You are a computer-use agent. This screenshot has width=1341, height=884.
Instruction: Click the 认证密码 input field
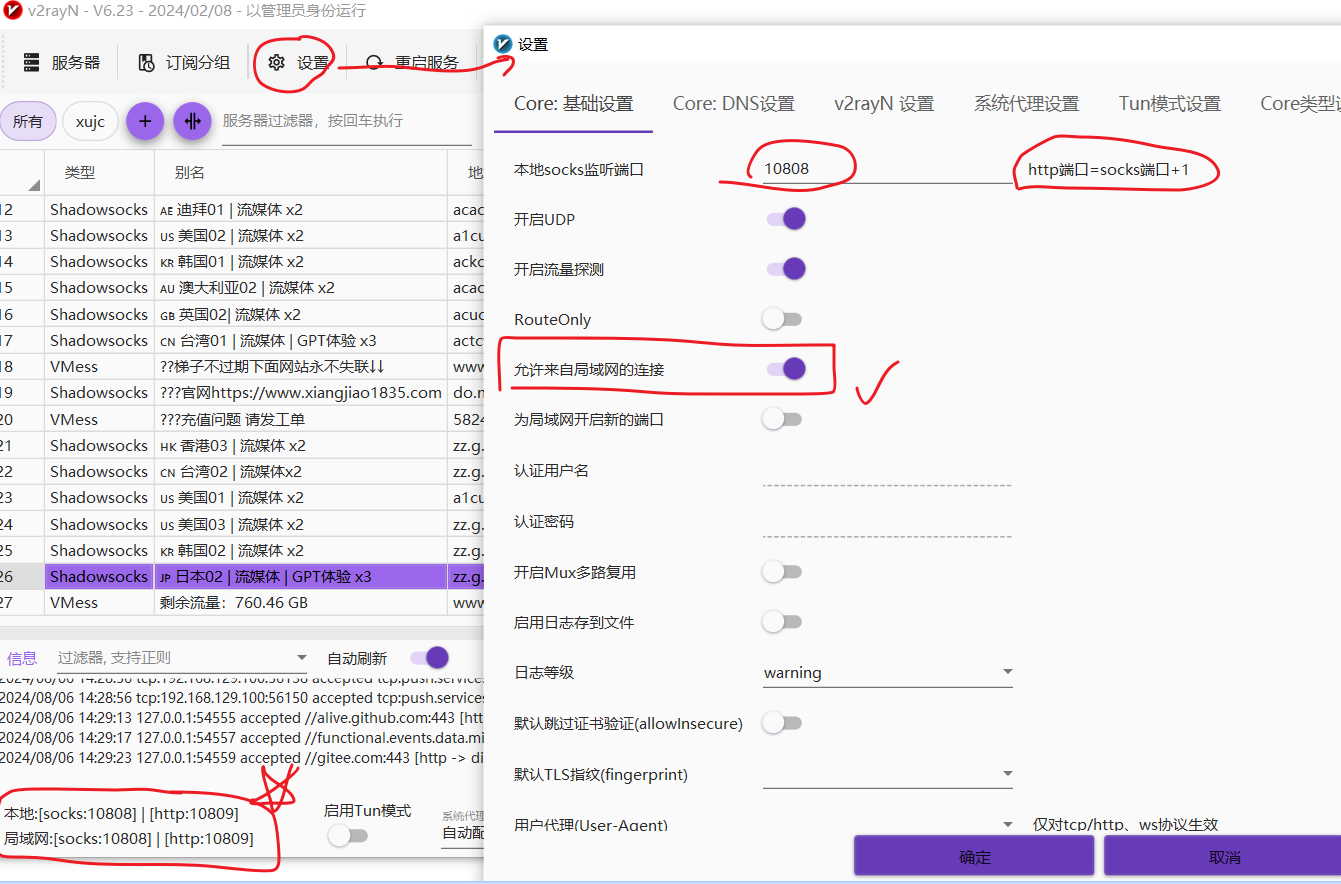[888, 522]
